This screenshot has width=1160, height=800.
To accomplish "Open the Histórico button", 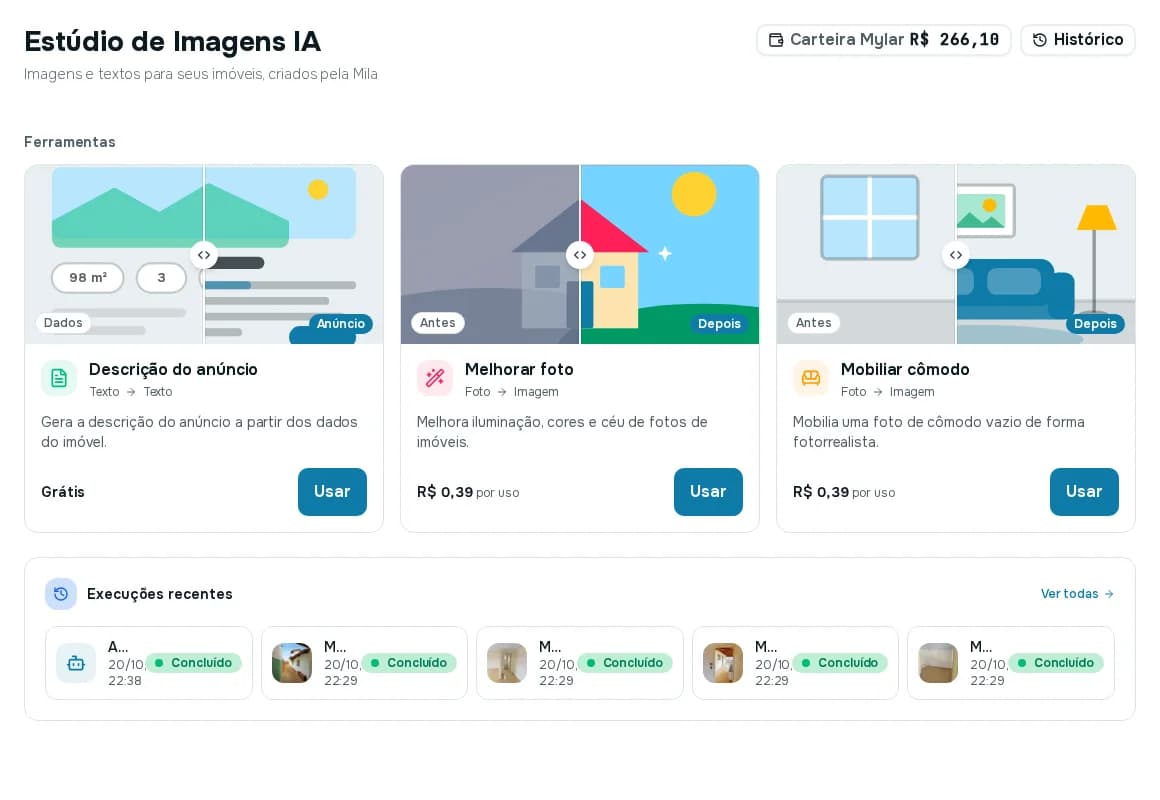I will [1077, 40].
